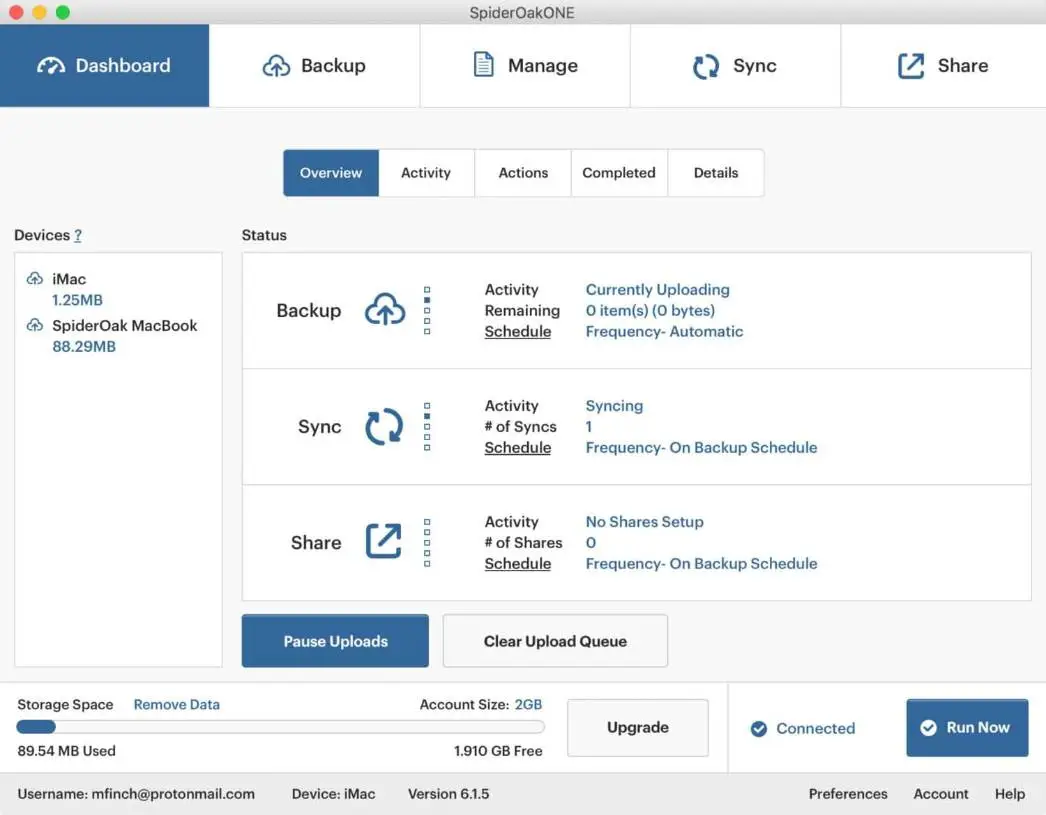Click the 1.25MB size under iMac
Image resolution: width=1046 pixels, height=815 pixels.
pos(77,300)
